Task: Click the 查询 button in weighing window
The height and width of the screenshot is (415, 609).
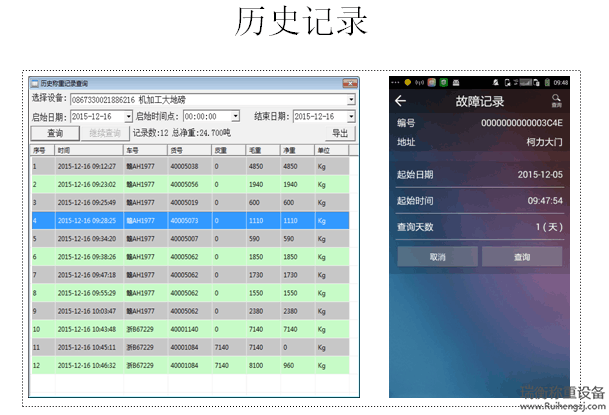Action: tap(55, 134)
